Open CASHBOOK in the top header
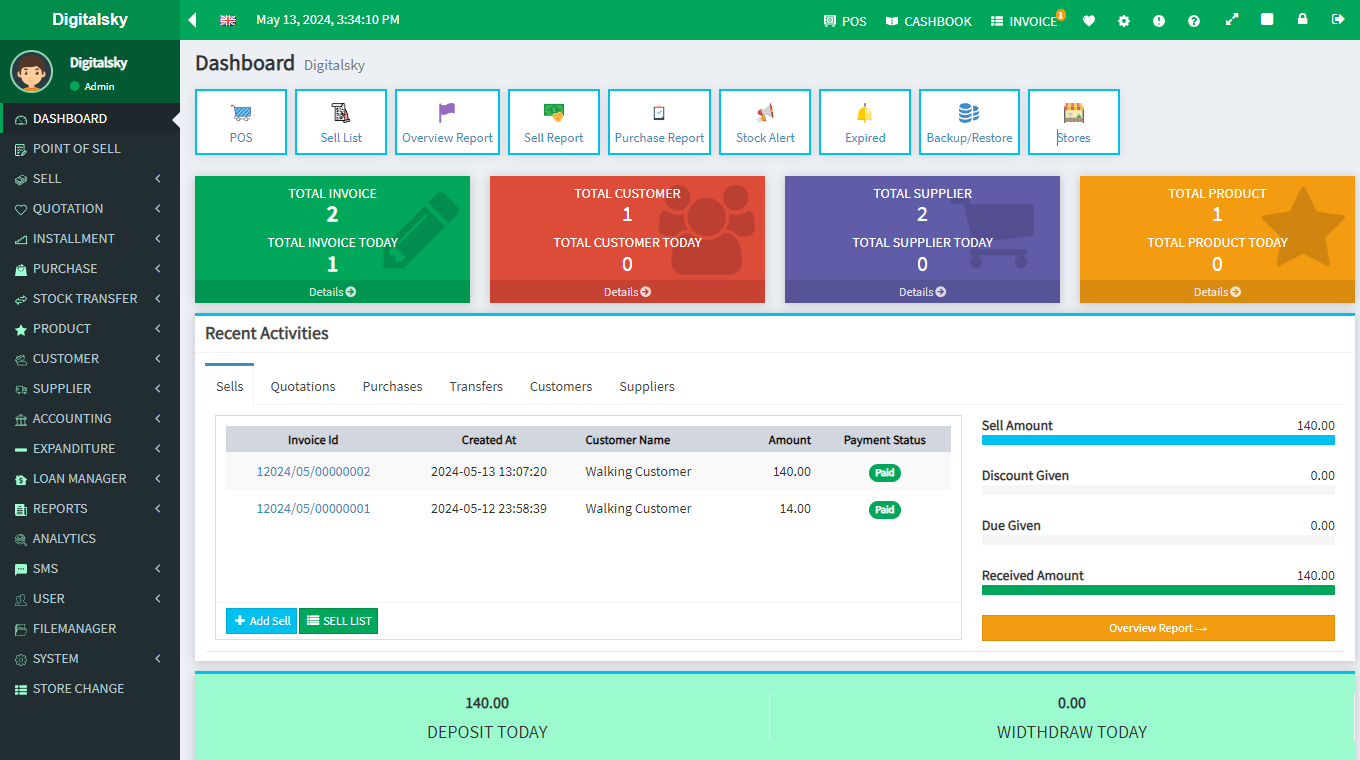Viewport: 1360px width, 760px height. click(928, 21)
